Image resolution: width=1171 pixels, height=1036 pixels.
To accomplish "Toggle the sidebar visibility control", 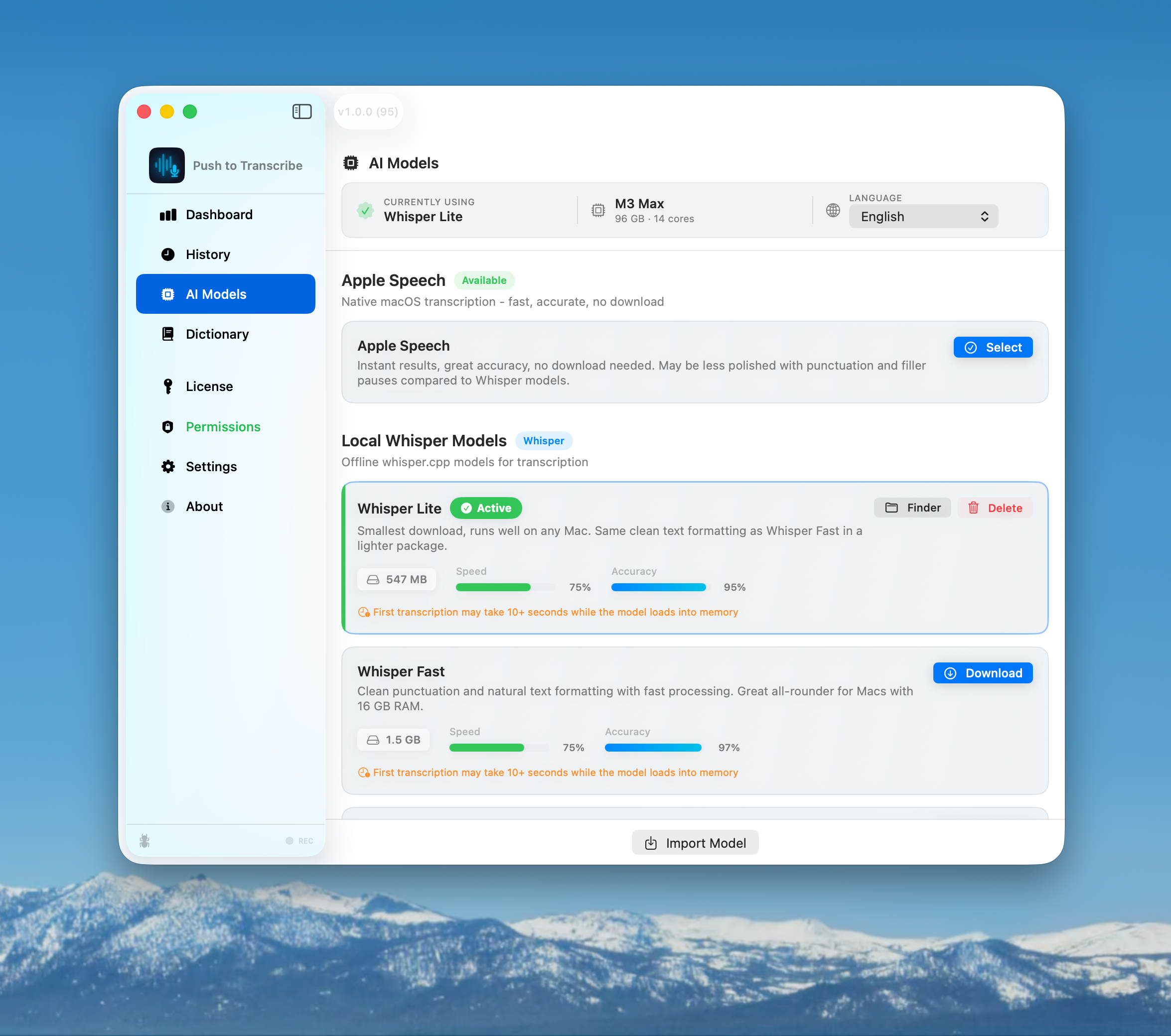I will coord(302,112).
